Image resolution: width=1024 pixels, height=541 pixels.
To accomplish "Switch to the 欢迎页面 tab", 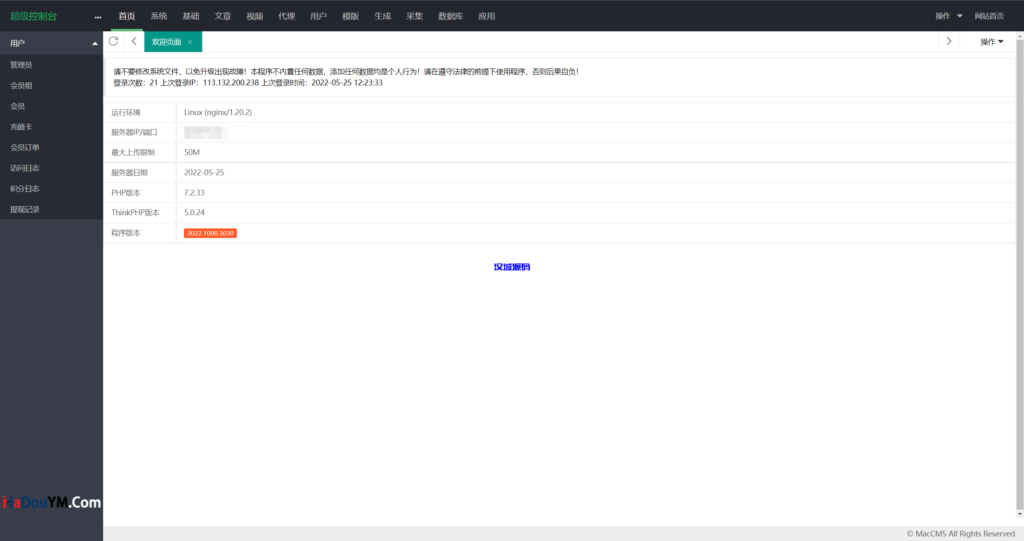I will [x=166, y=42].
